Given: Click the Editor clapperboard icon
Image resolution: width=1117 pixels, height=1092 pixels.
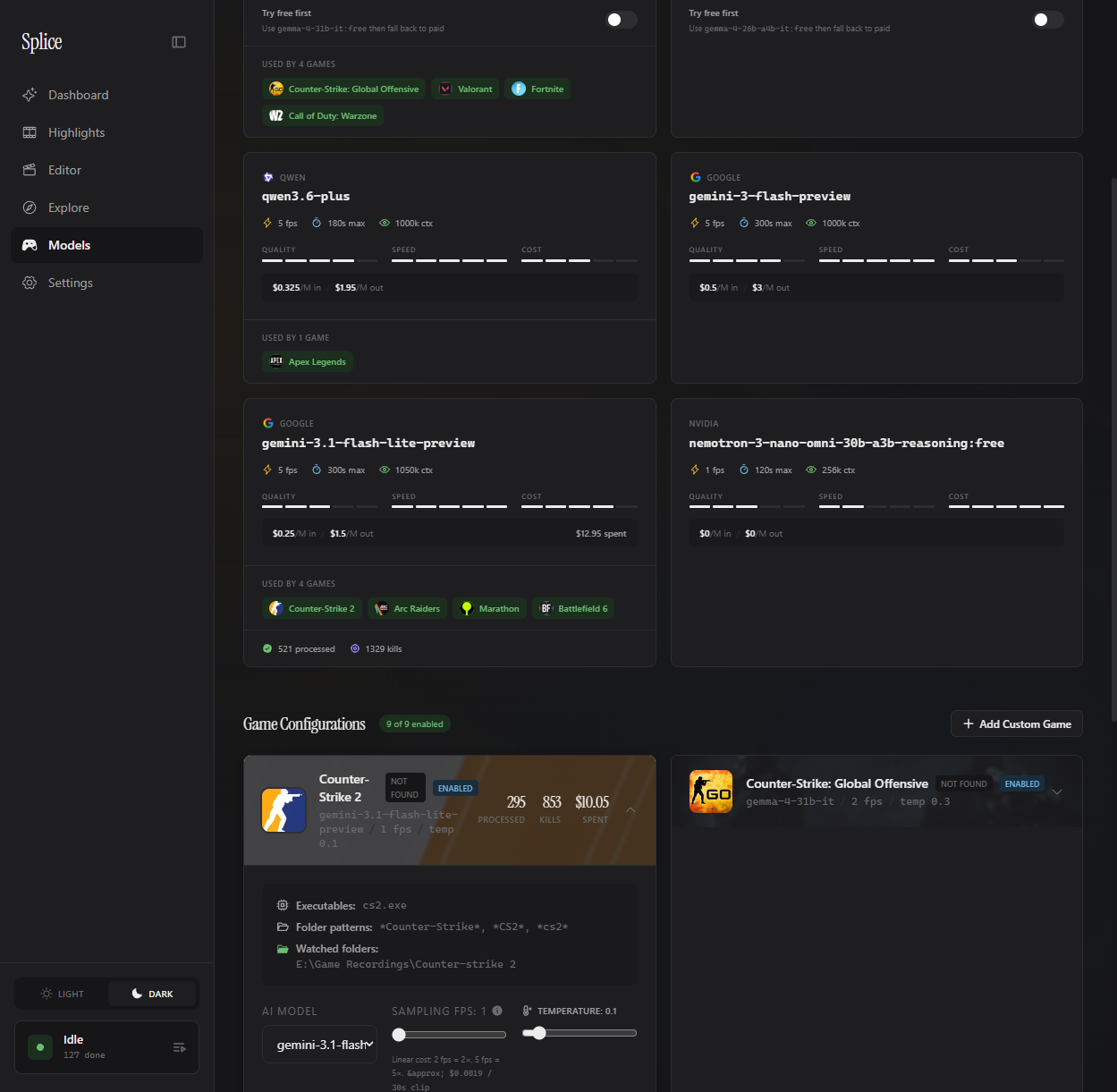Looking at the screenshot, I should click(x=30, y=170).
